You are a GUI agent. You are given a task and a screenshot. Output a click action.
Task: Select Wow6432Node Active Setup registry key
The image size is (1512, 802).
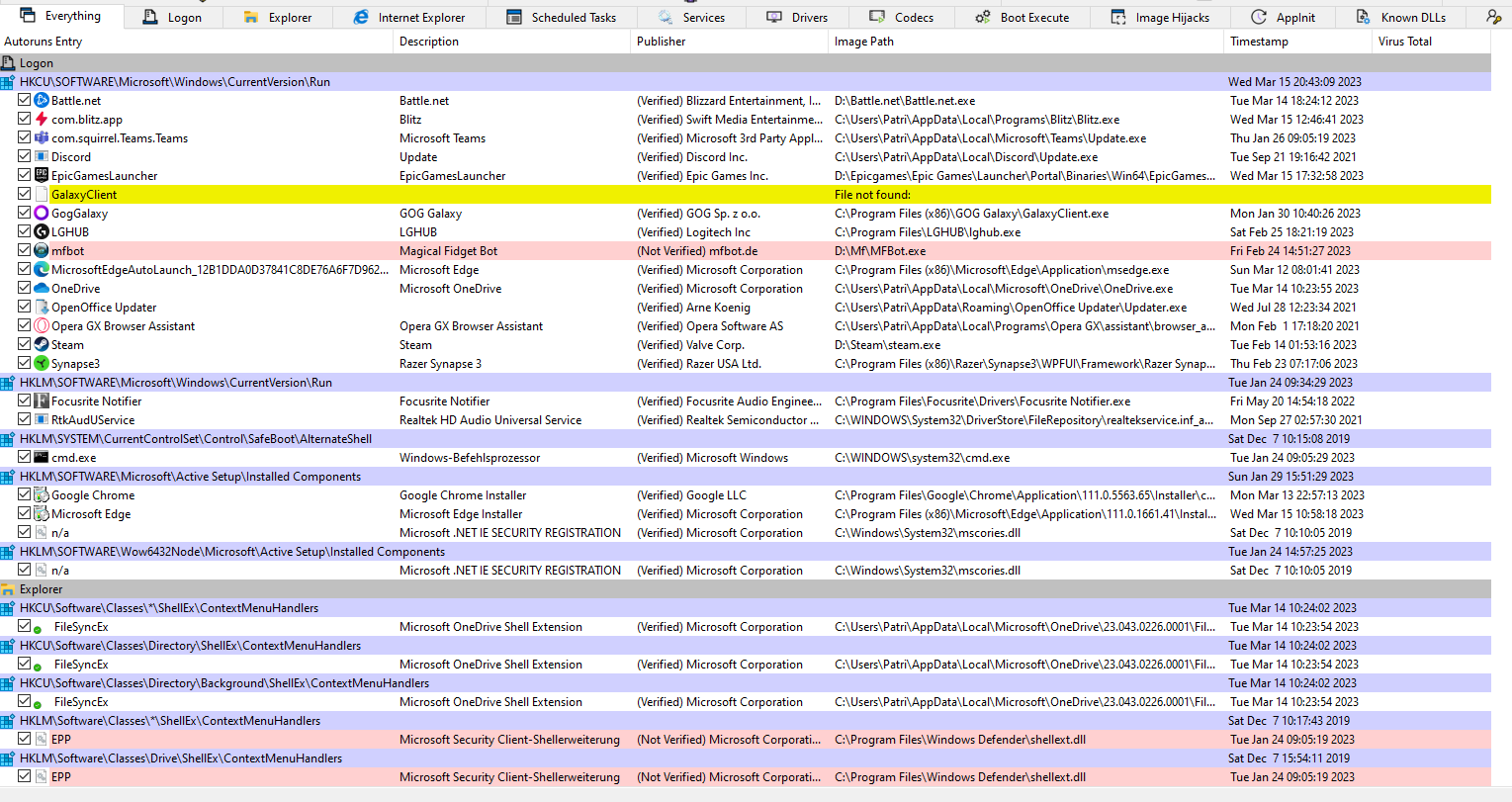[x=746, y=551]
